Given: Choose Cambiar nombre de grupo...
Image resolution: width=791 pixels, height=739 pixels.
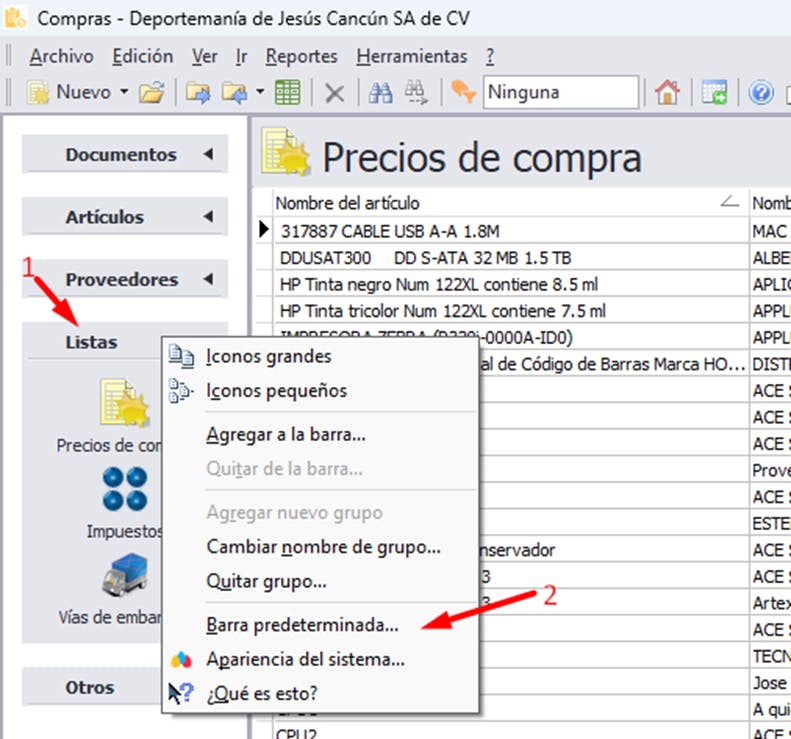Looking at the screenshot, I should pyautogui.click(x=320, y=547).
